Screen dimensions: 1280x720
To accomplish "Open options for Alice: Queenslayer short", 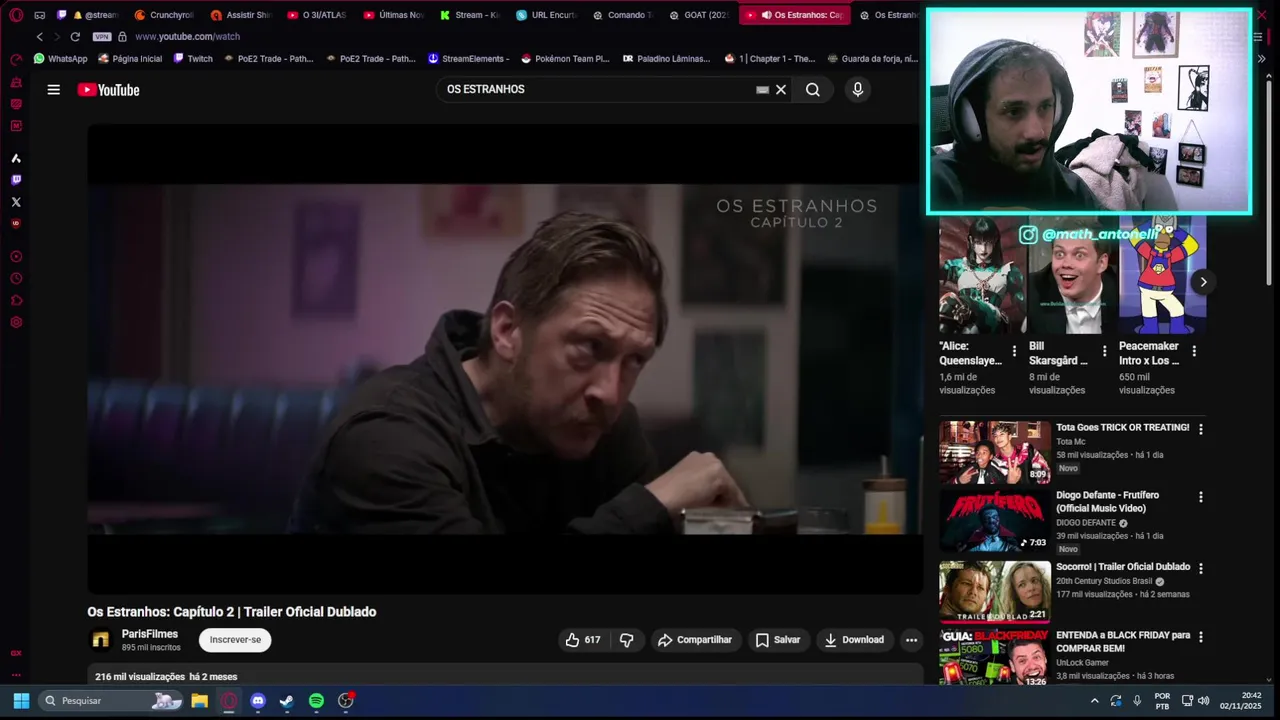I will (1014, 351).
